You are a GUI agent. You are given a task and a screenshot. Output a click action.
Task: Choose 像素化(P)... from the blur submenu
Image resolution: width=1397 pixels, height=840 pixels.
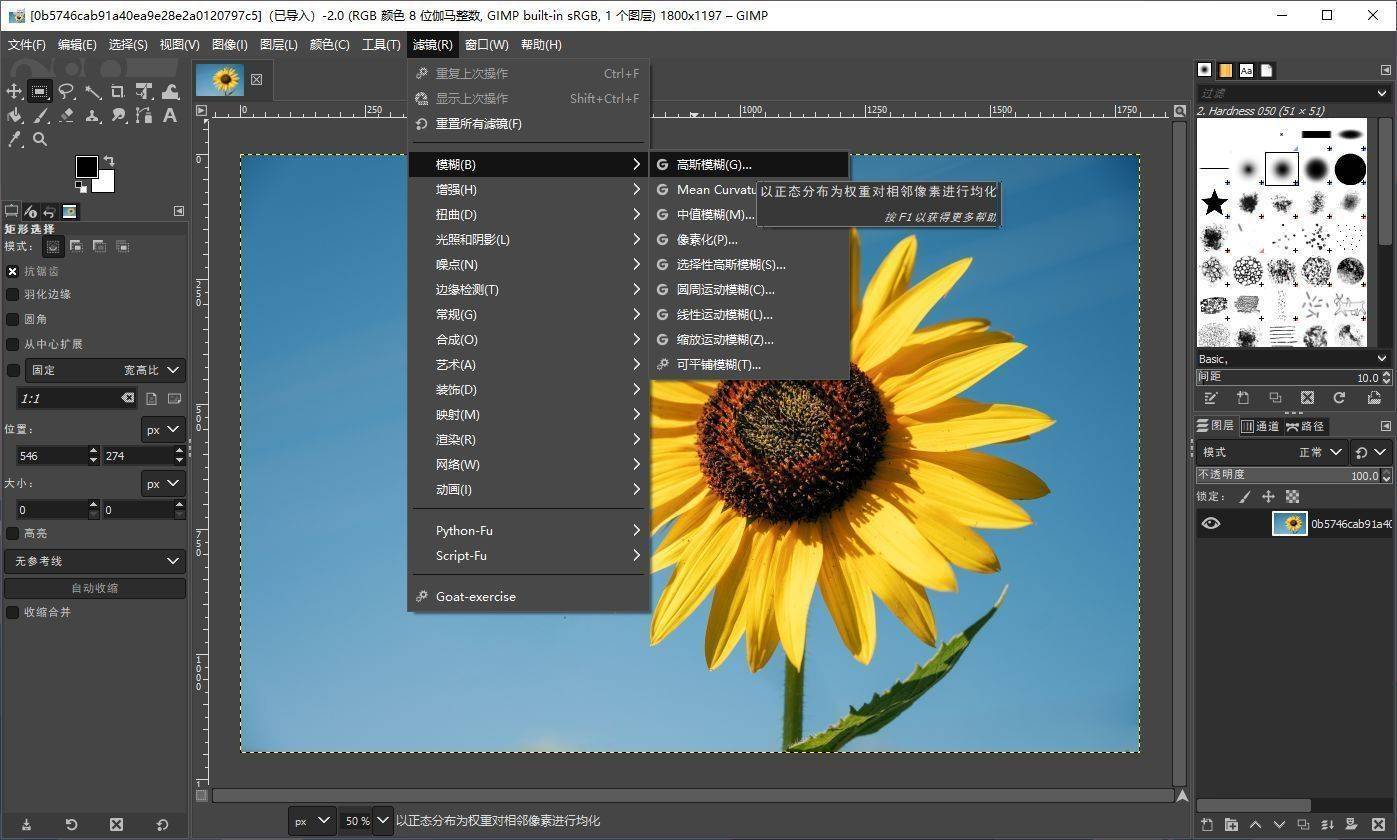749,239
